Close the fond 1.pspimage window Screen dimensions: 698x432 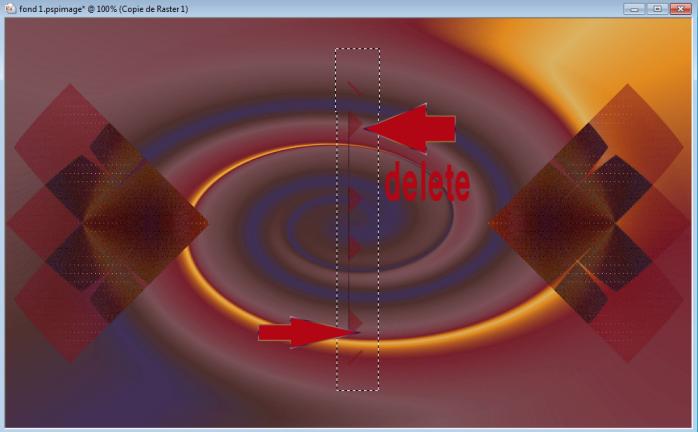pyautogui.click(x=680, y=9)
